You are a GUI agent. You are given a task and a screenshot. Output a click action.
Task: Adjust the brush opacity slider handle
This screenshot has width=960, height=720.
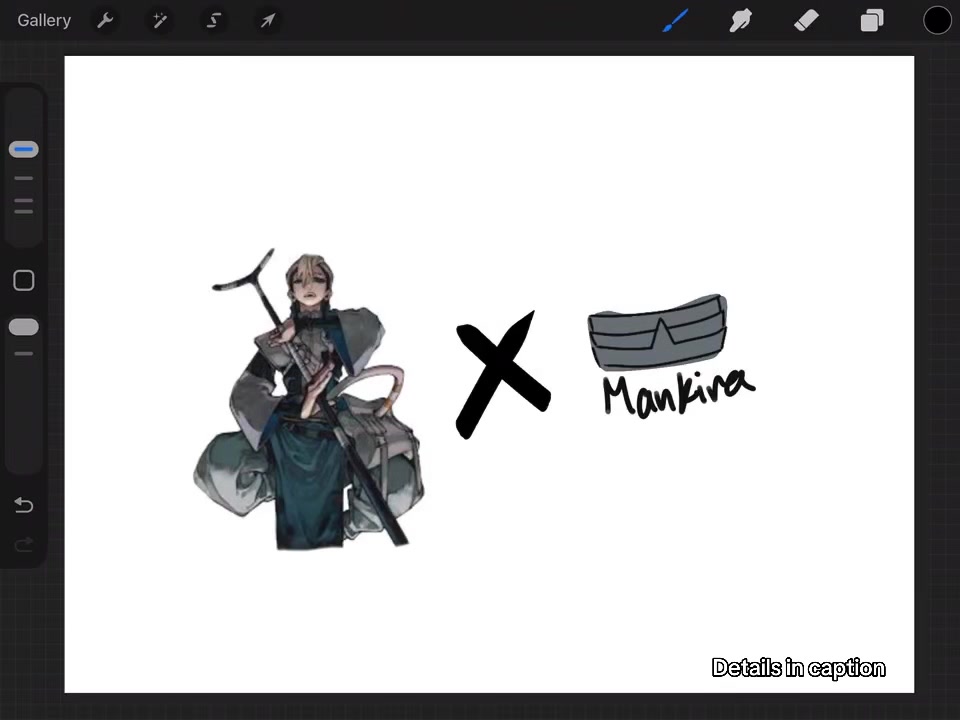click(24, 327)
